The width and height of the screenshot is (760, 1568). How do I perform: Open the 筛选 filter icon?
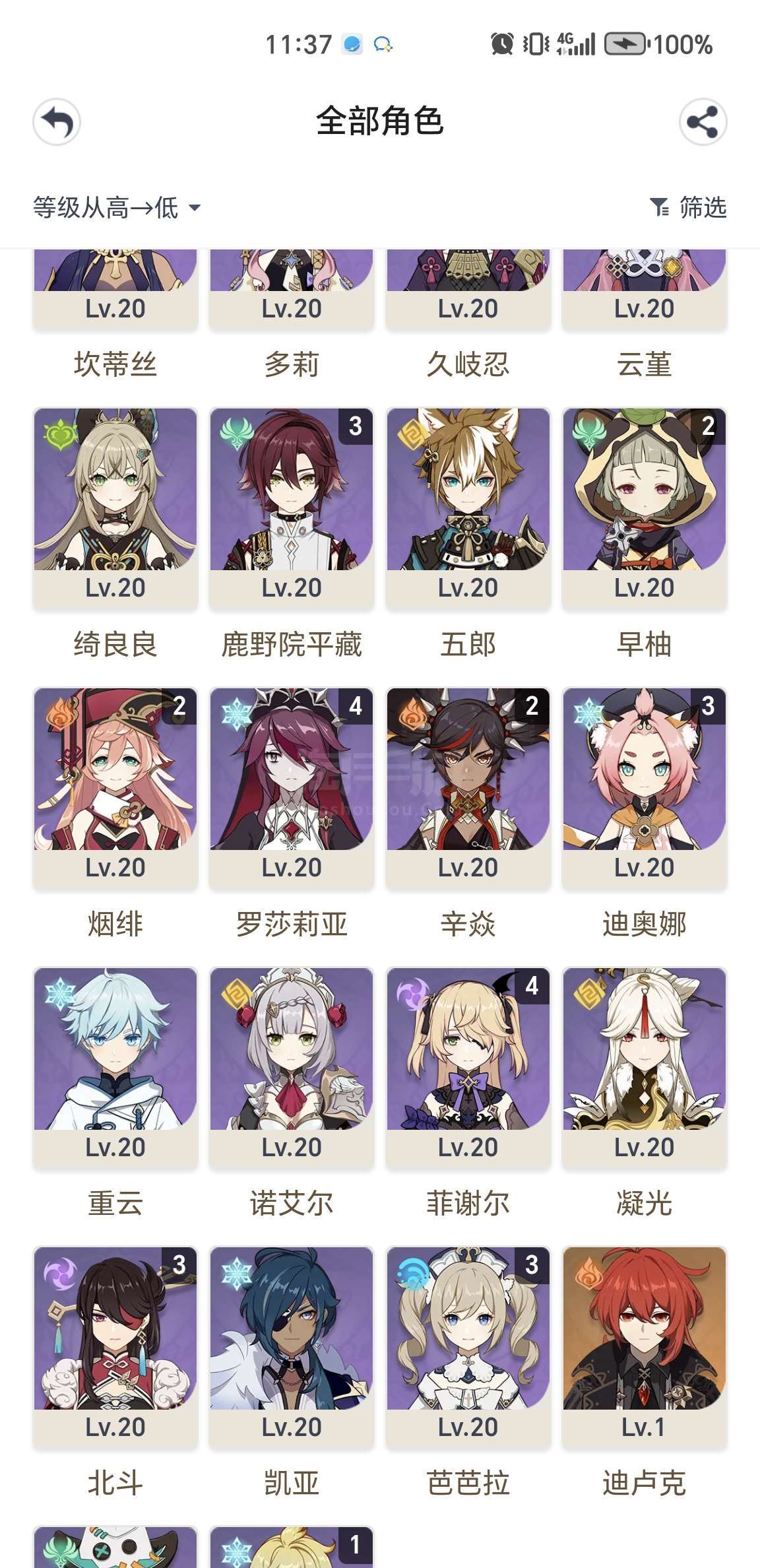tap(659, 207)
